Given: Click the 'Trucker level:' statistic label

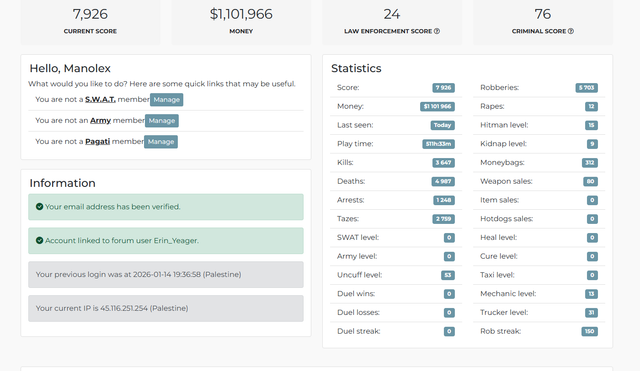Looking at the screenshot, I should [504, 312].
